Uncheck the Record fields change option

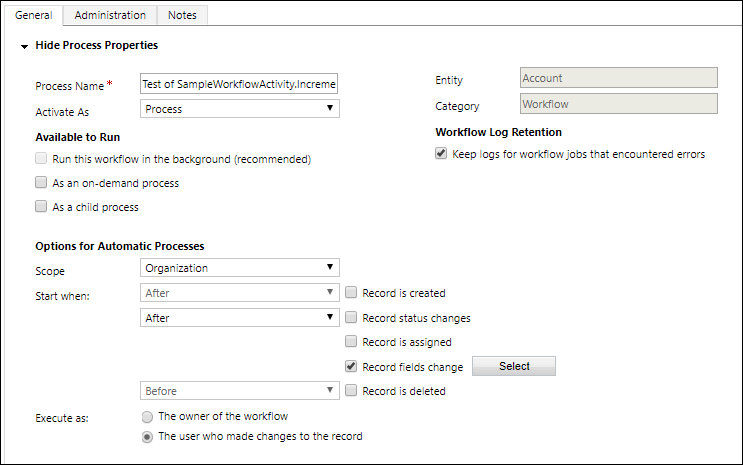tap(352, 367)
